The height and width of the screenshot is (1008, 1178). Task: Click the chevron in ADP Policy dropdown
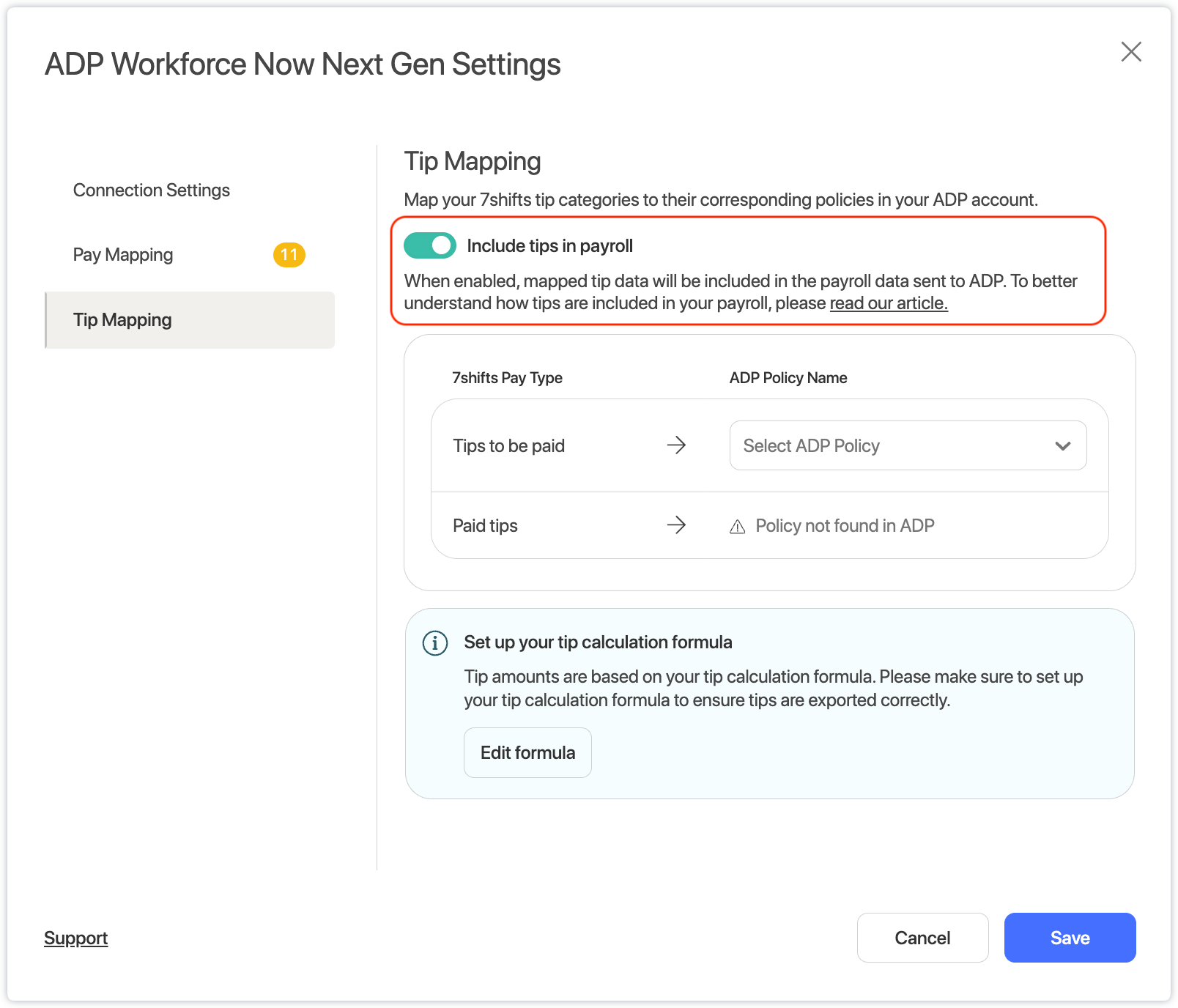[x=1062, y=446]
